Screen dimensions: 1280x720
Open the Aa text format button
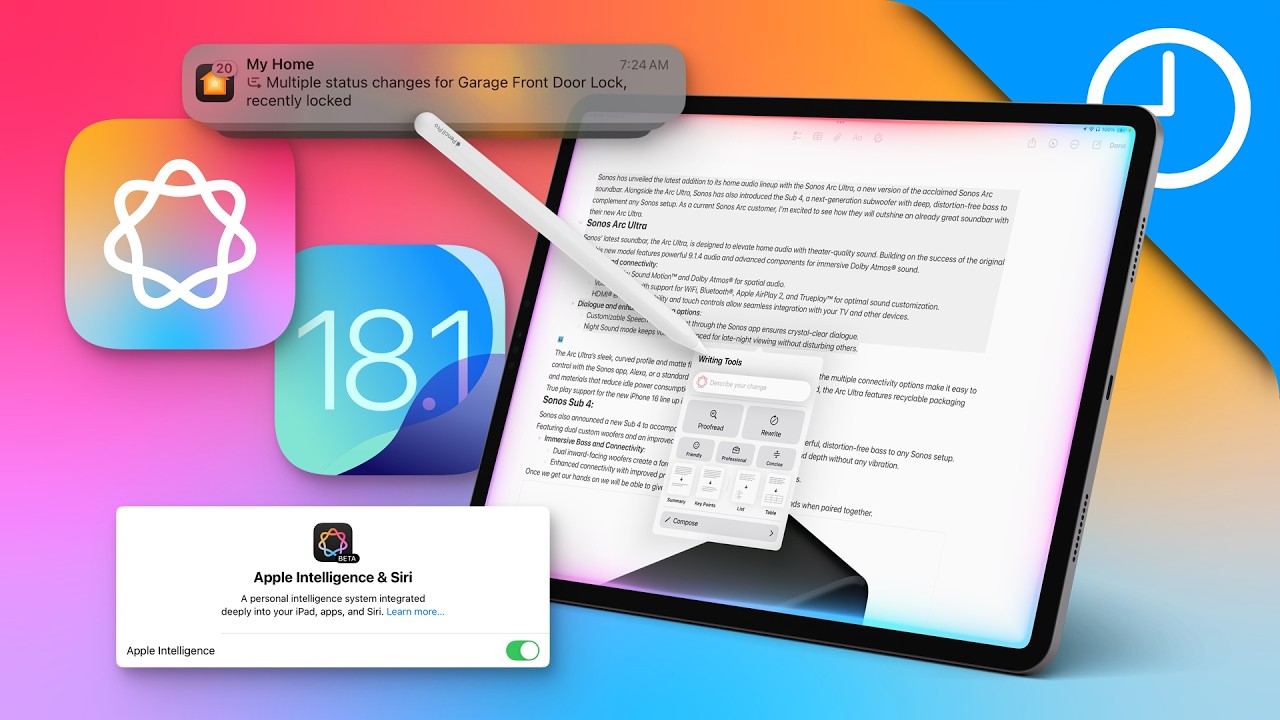(x=857, y=138)
